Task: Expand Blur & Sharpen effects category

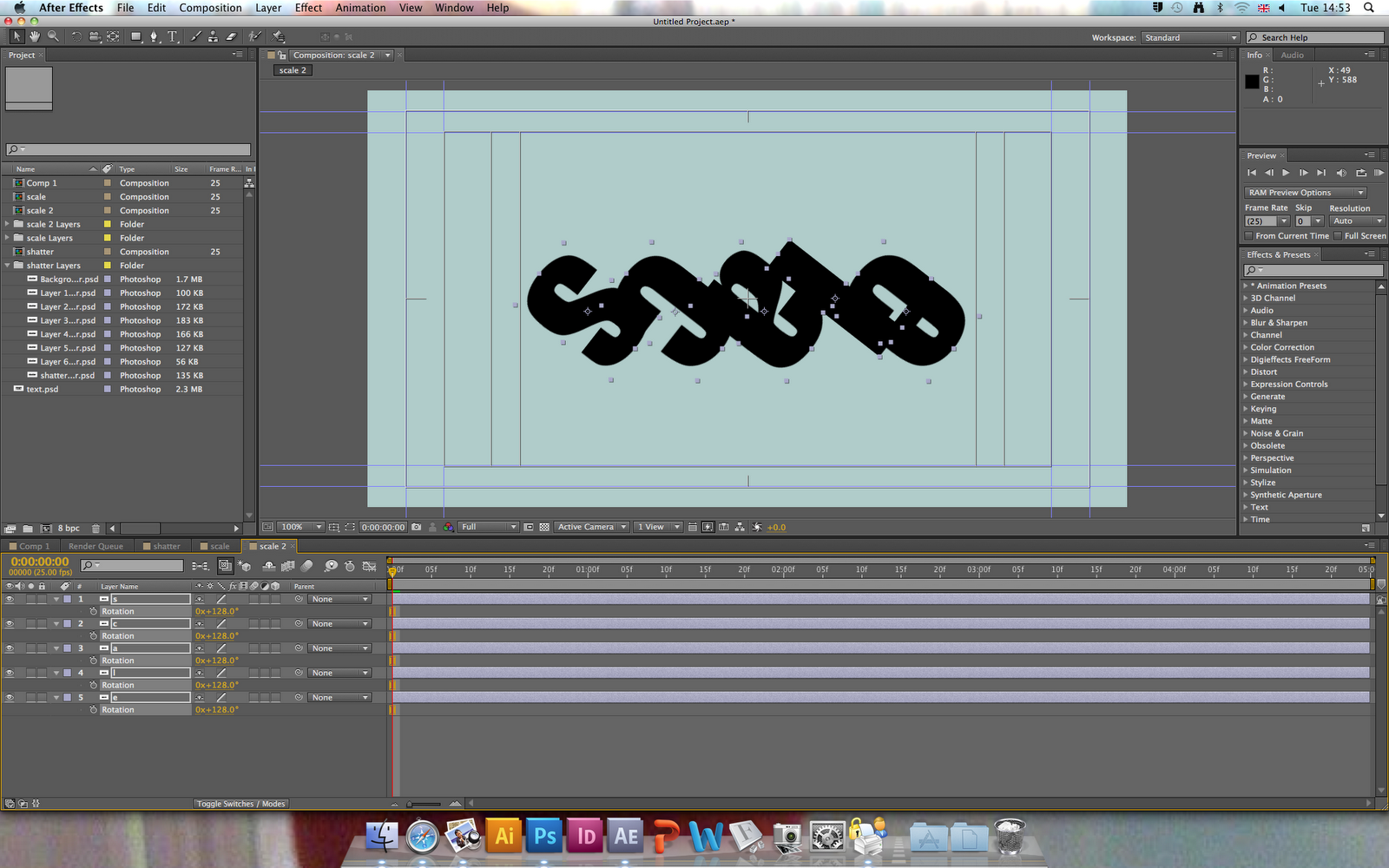Action: (1246, 323)
